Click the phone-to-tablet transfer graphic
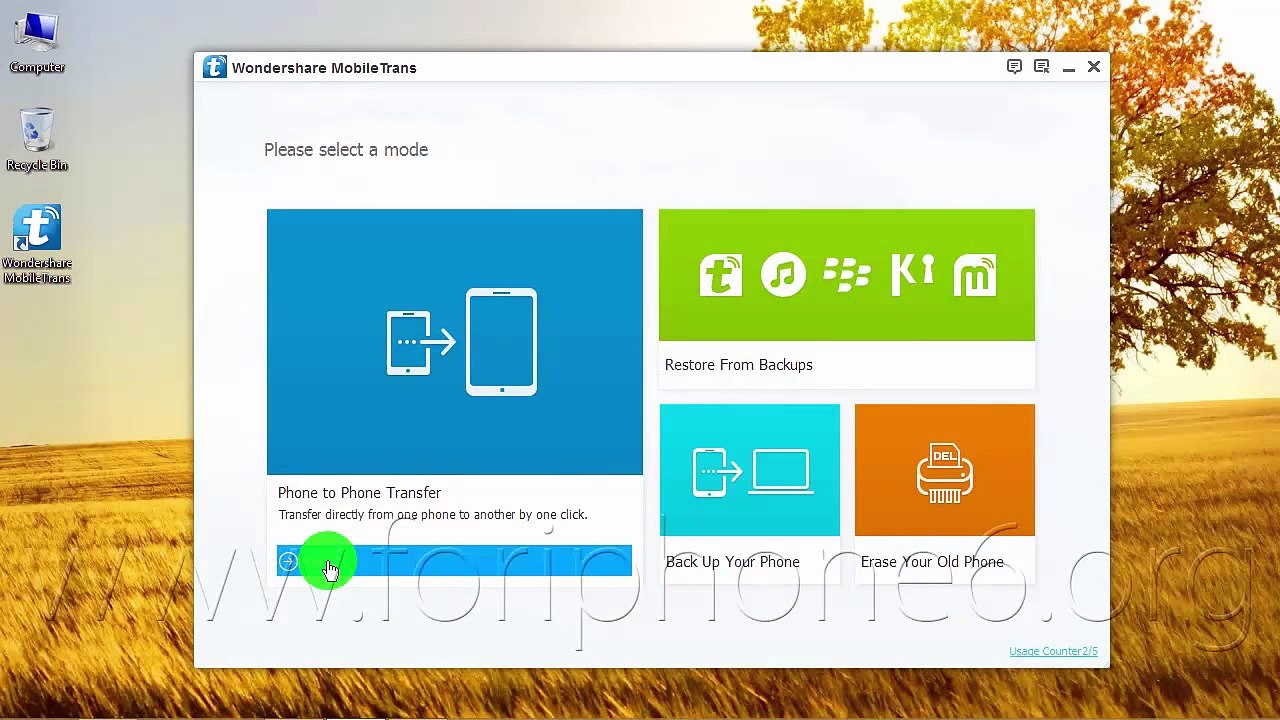 462,342
